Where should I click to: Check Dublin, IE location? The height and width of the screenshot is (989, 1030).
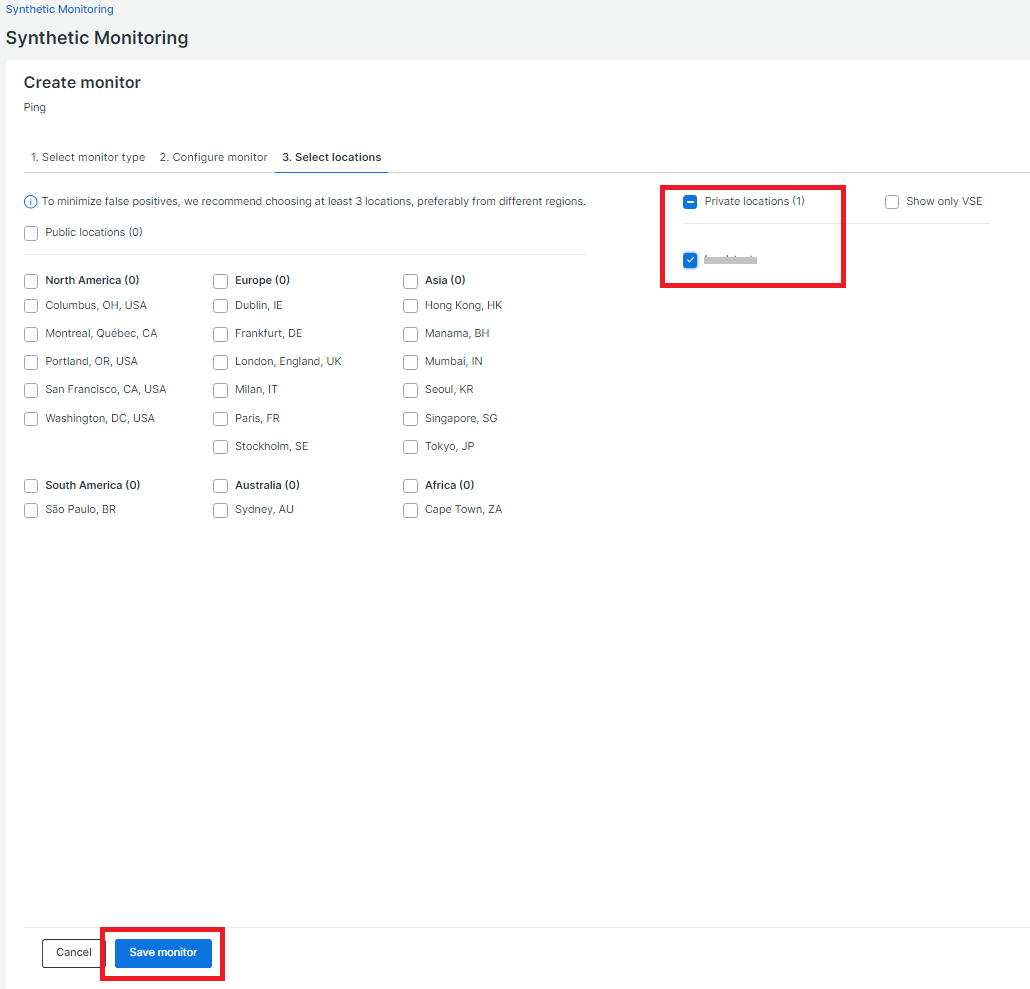coord(220,306)
